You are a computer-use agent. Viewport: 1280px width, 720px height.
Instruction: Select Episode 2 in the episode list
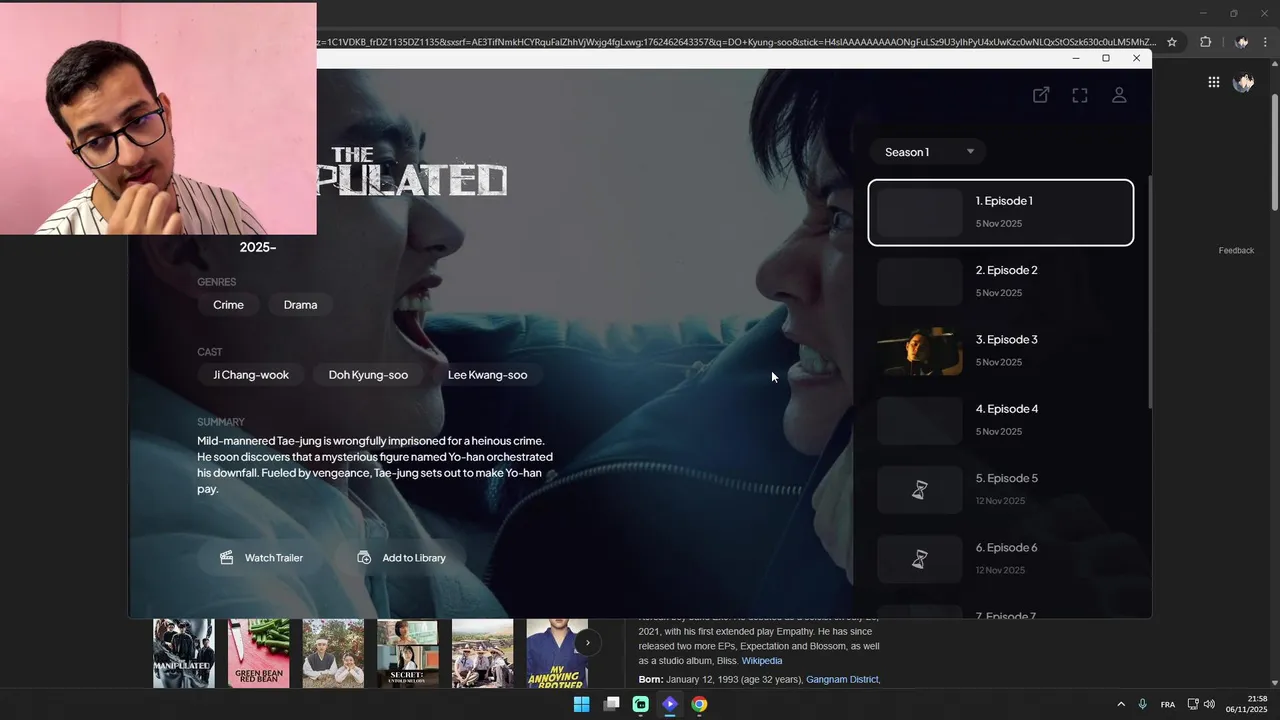tap(1001, 281)
